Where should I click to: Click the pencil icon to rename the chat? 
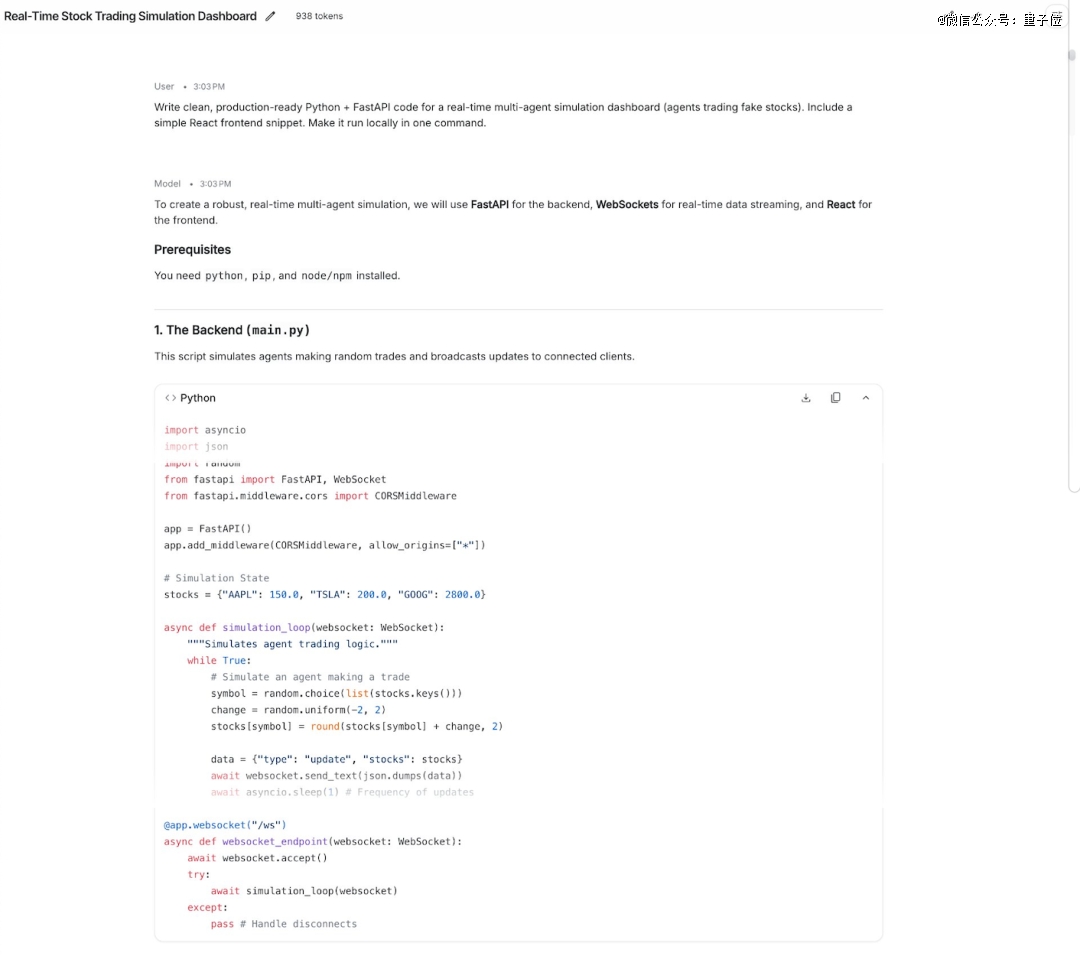[270, 17]
